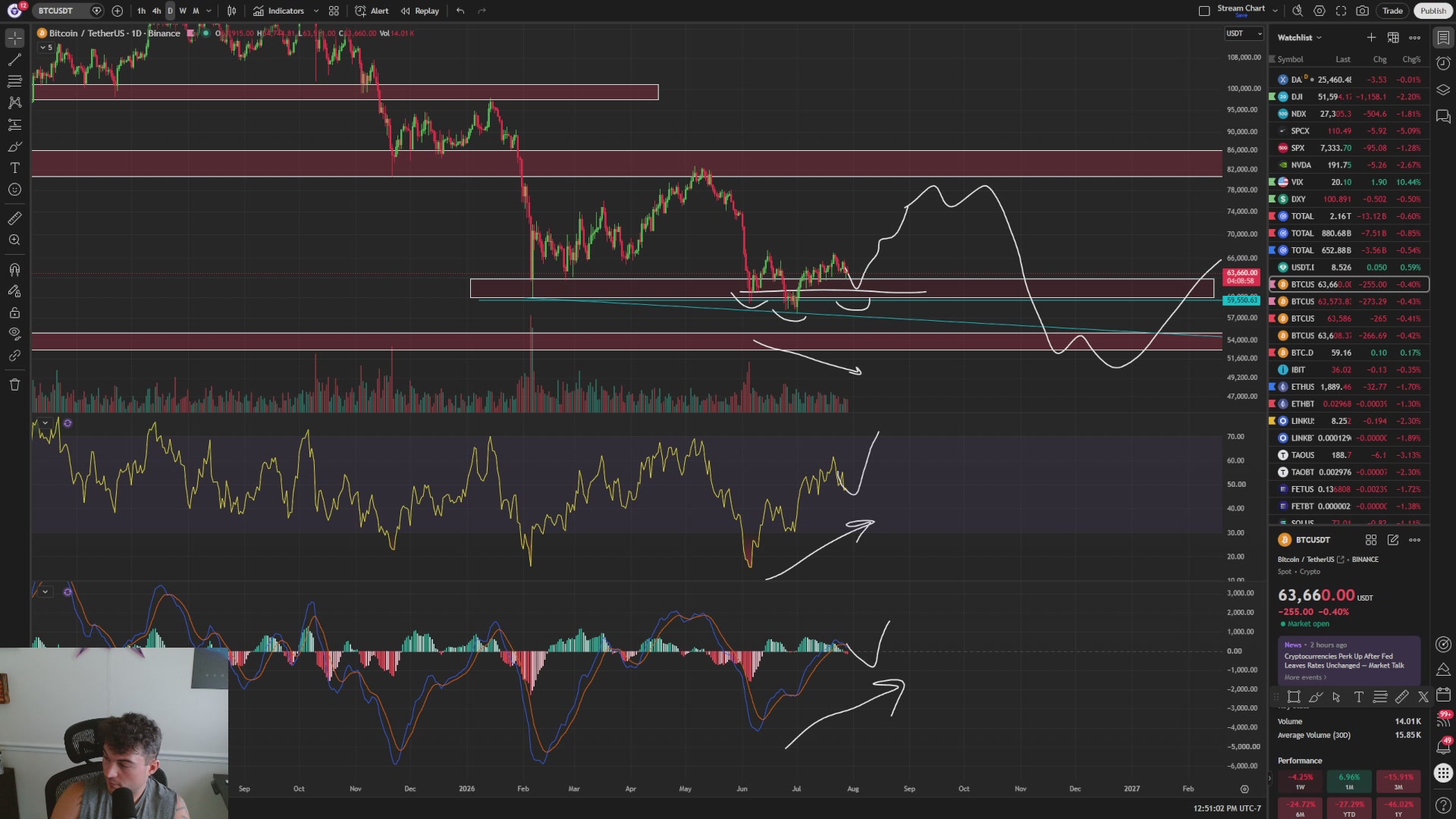Open the emoji and icons tool
This screenshot has height=819, width=1456.
click(14, 190)
